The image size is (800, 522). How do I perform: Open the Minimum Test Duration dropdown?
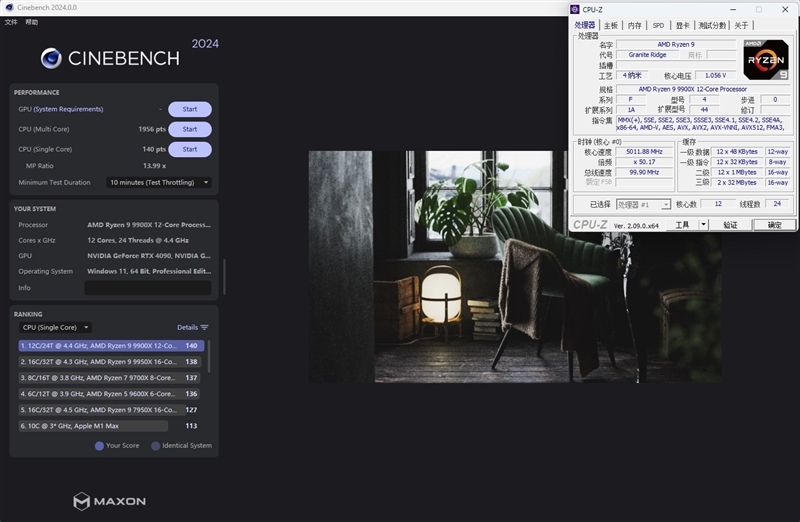pos(159,182)
